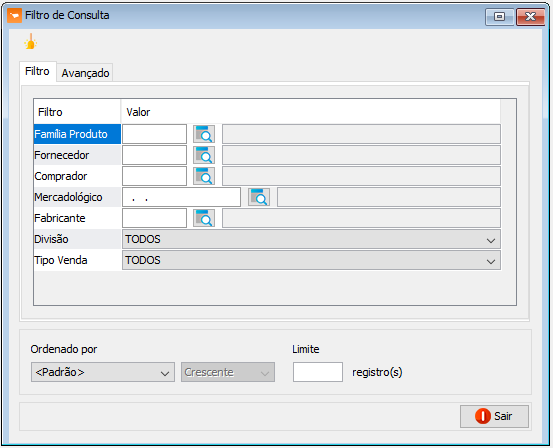The image size is (553, 448).
Task: Expand the Tipo Venda dropdown
Action: [x=311, y=260]
